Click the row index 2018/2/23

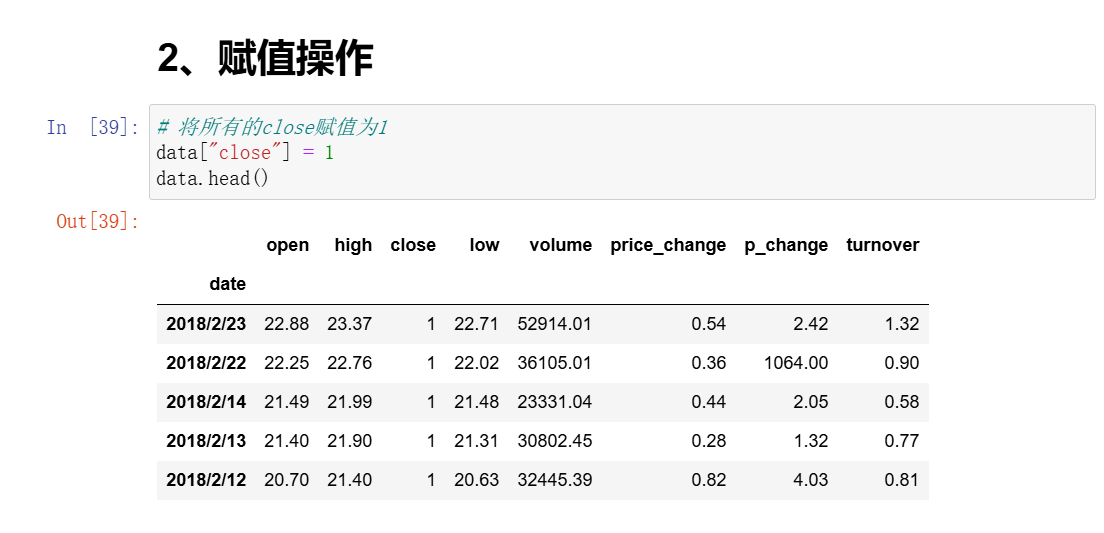pyautogui.click(x=206, y=324)
